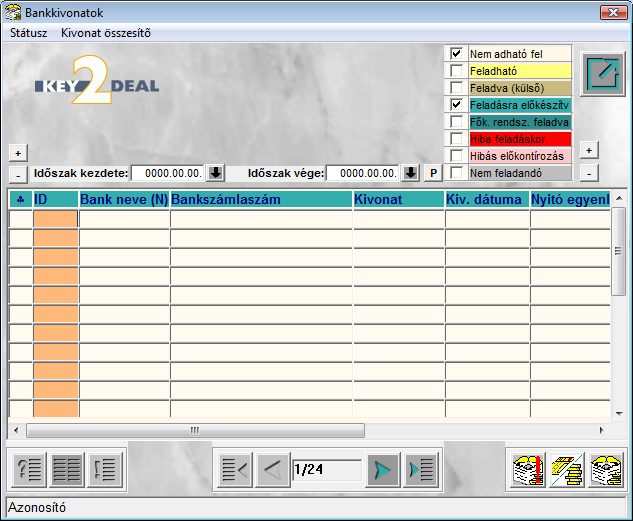Image resolution: width=633 pixels, height=521 pixels.
Task: Click the rightmost money stack icon
Action: click(x=605, y=470)
